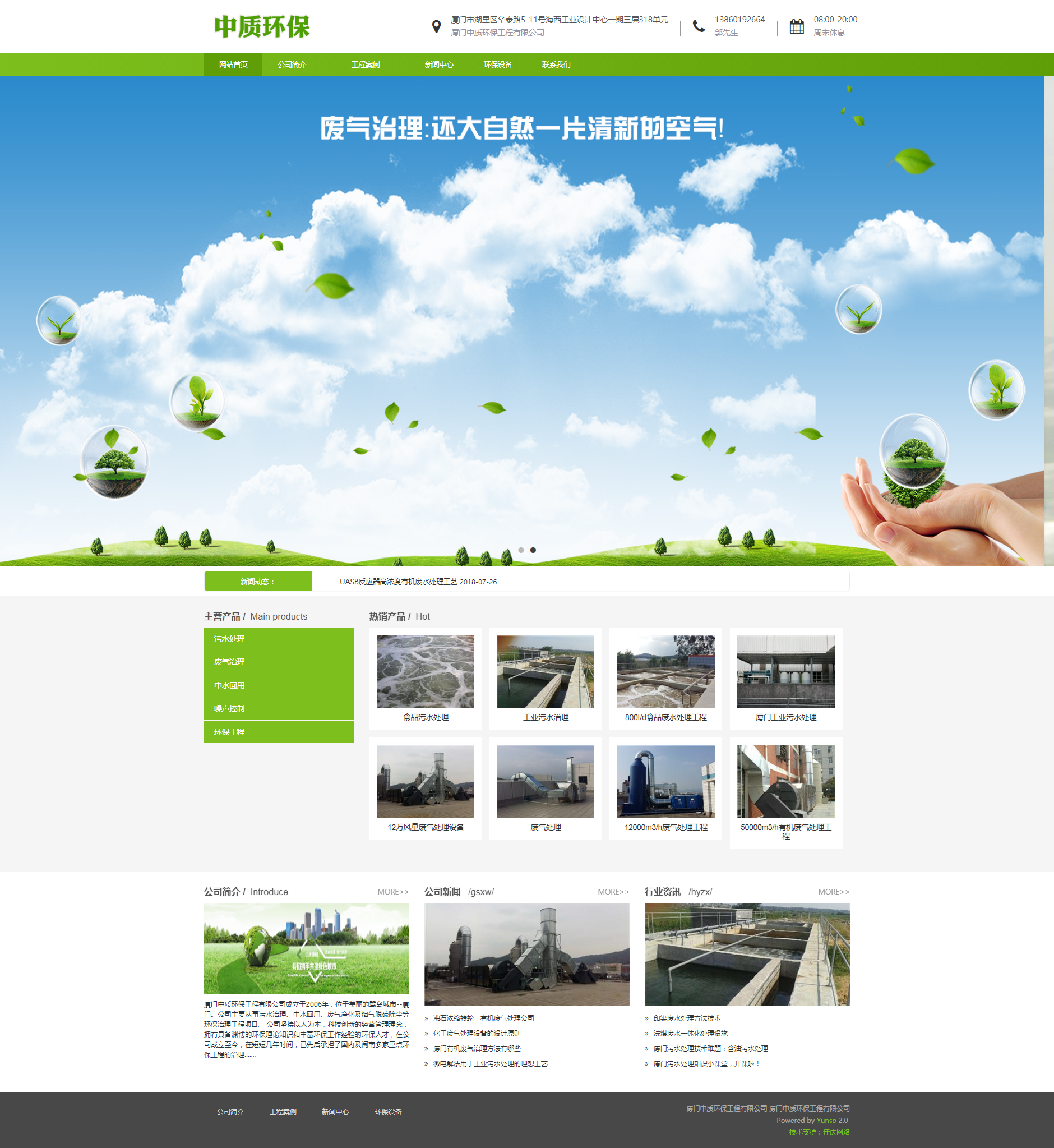Viewport: 1054px width, 1148px height.
Task: Click the calendar icon beside business hours
Action: [x=796, y=27]
